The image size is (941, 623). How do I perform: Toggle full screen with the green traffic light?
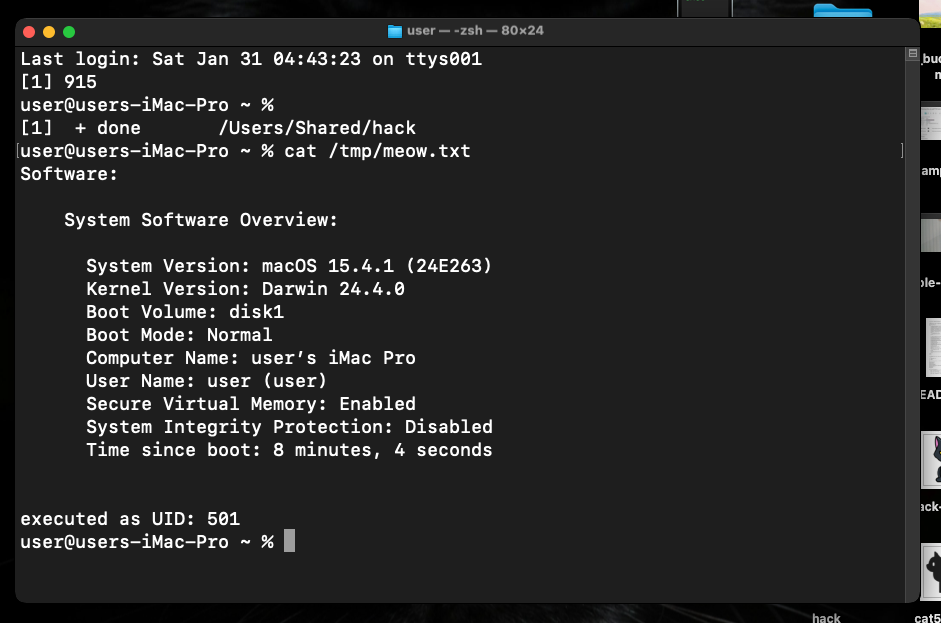[68, 31]
